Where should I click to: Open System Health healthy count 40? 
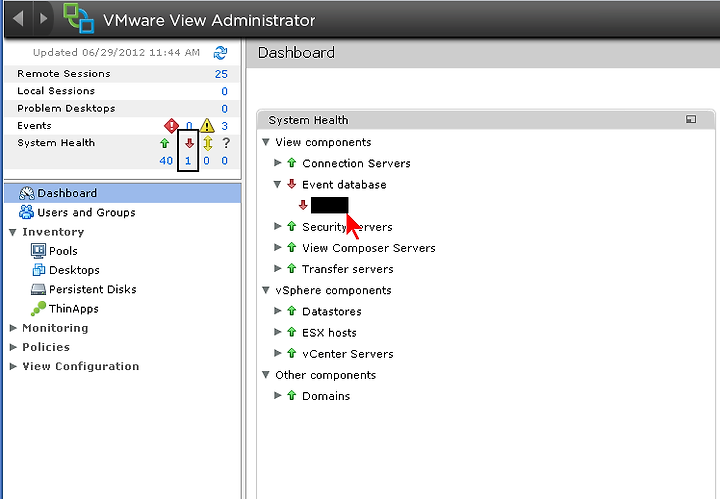tap(166, 161)
